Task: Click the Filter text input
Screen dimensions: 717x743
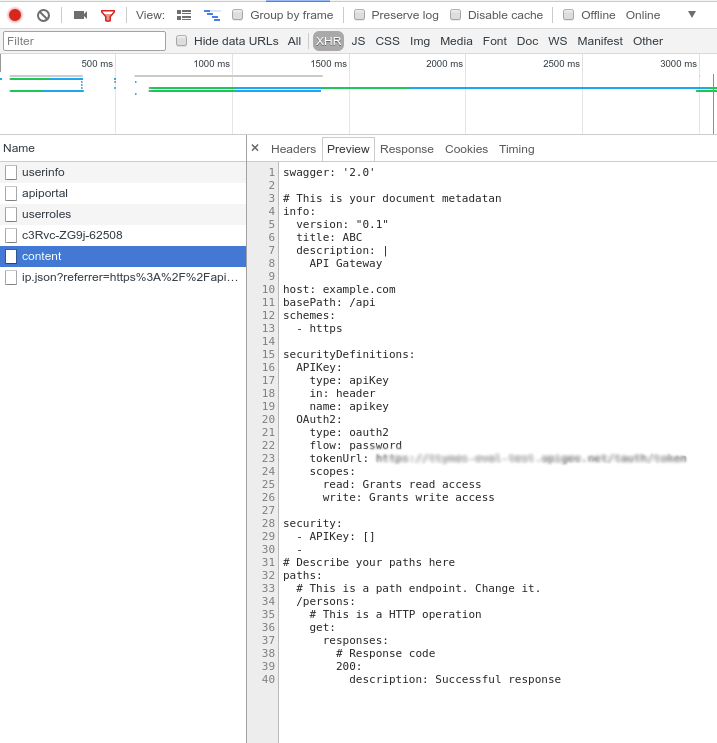Action: pos(84,41)
